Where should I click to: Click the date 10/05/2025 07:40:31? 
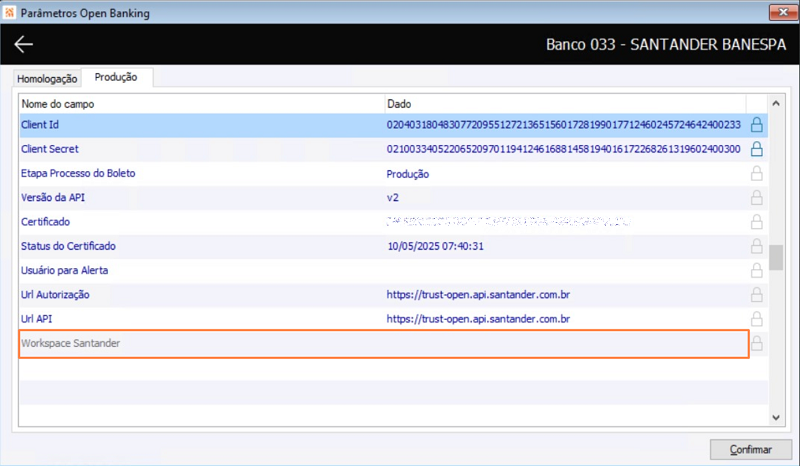coord(435,246)
